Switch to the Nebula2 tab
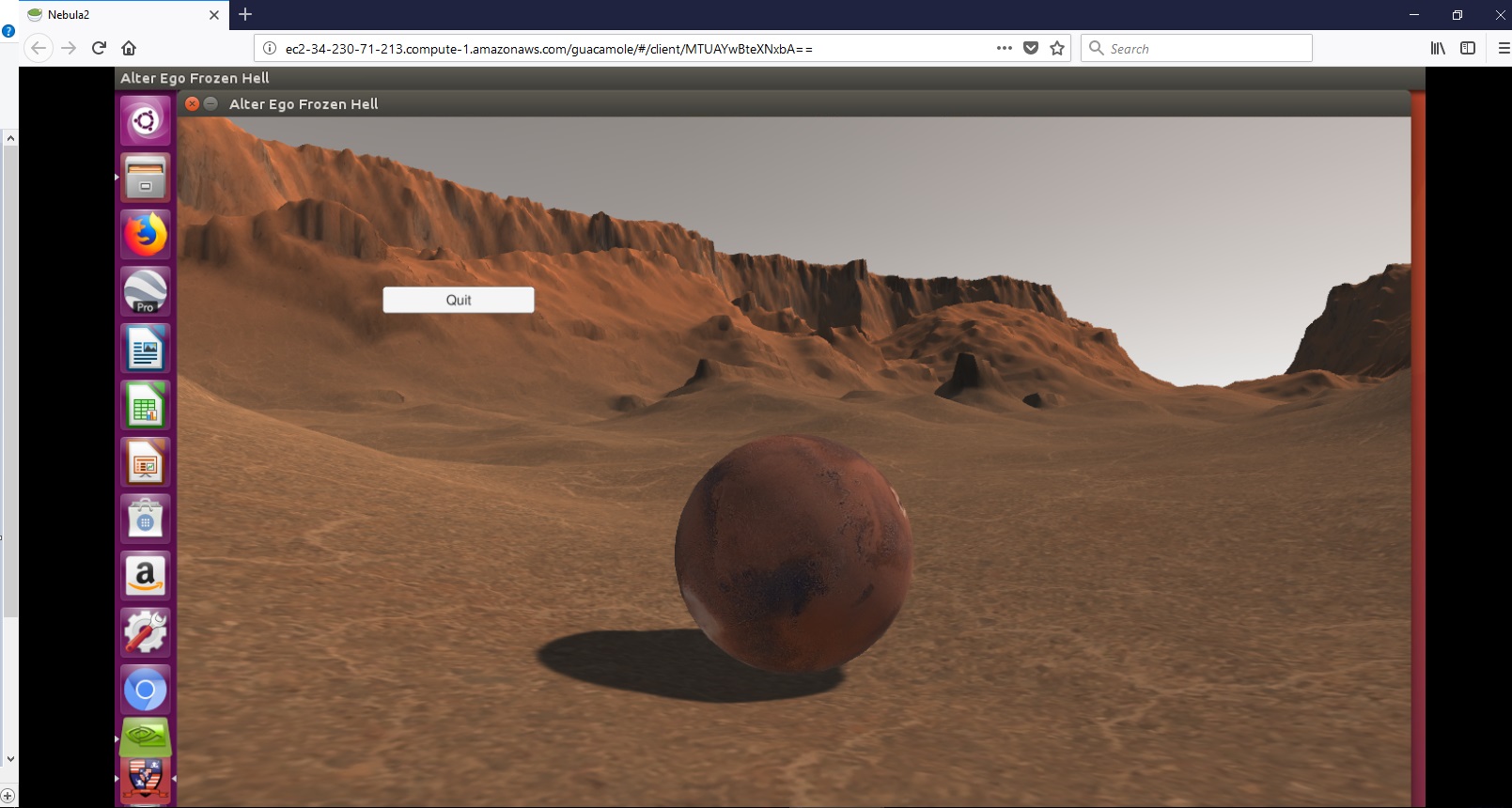1512x808 pixels. pyautogui.click(x=113, y=15)
